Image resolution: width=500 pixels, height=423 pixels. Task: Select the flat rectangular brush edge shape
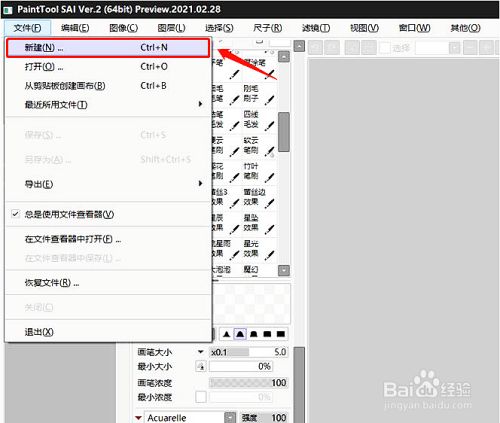[281, 334]
